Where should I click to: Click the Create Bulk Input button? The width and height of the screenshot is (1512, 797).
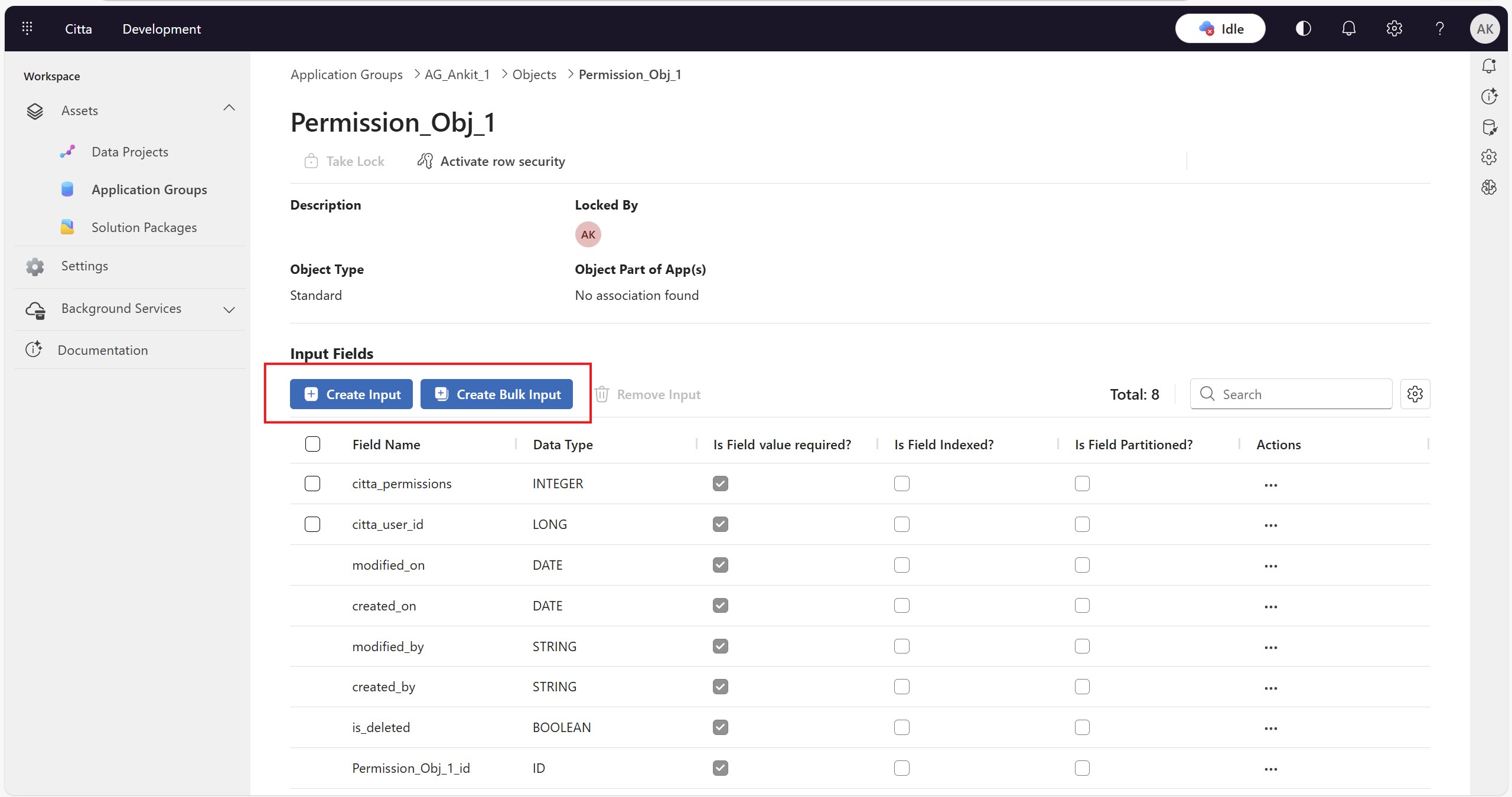(496, 394)
